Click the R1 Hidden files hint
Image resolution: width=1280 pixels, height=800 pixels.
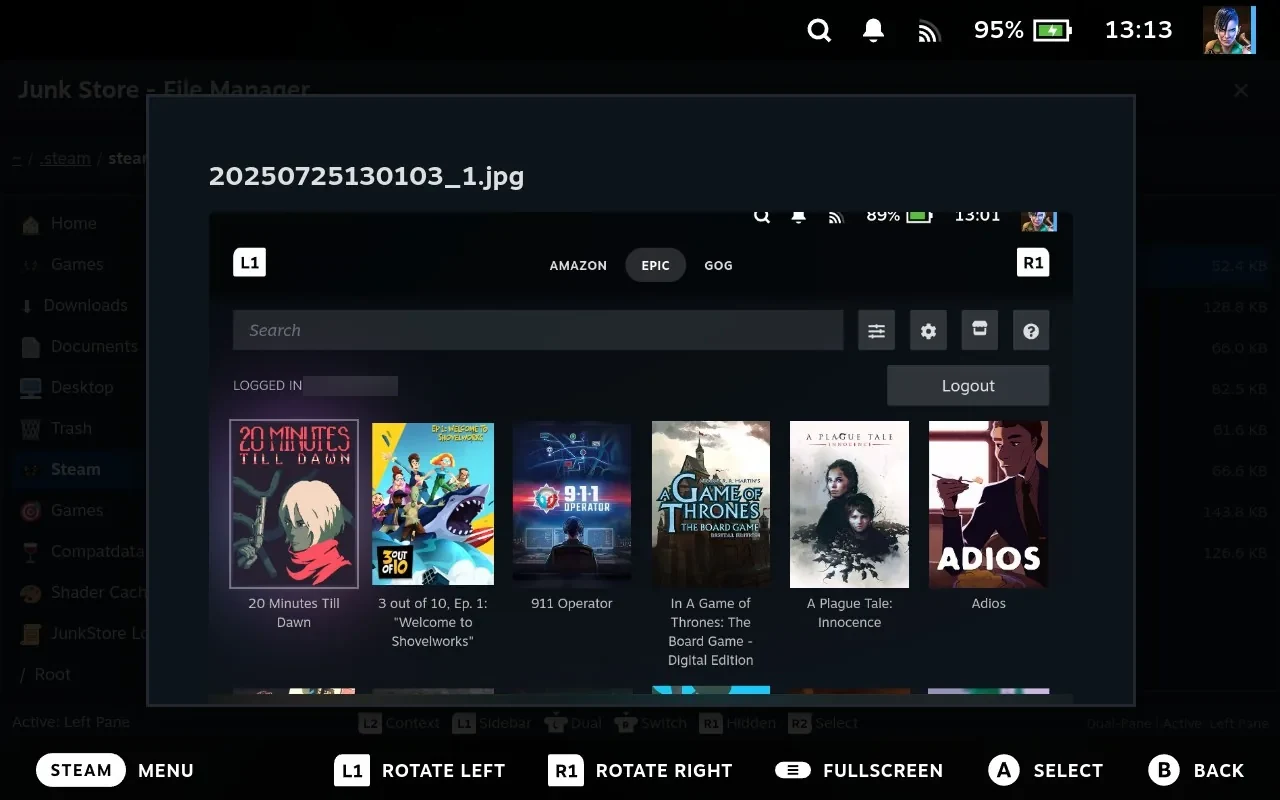pyautogui.click(x=738, y=723)
